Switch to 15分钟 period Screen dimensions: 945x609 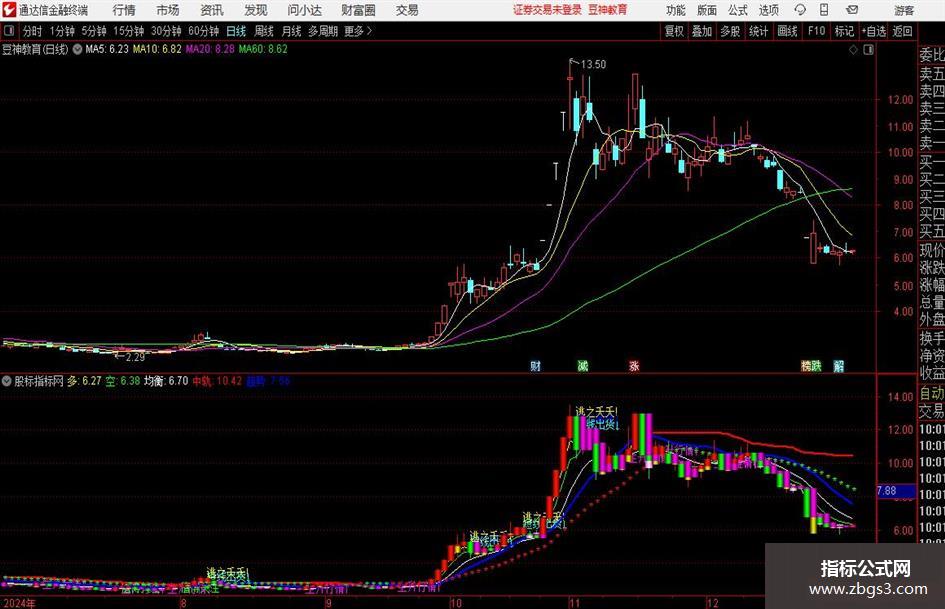pyautogui.click(x=128, y=31)
